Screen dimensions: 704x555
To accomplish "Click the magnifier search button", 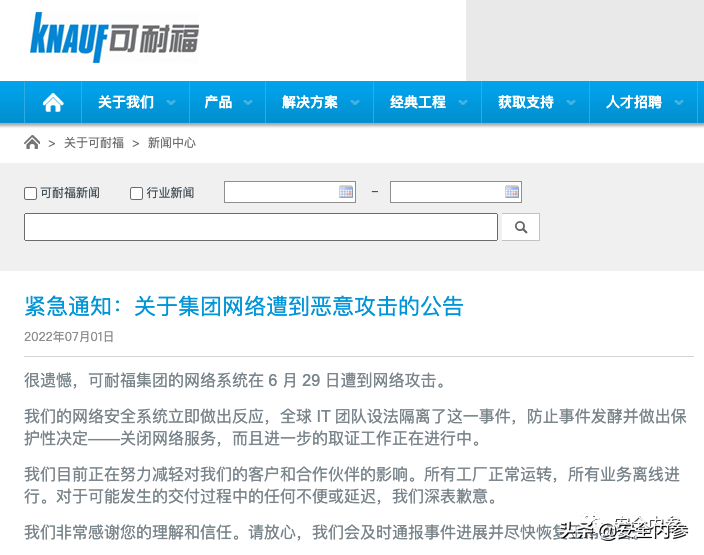I will pyautogui.click(x=521, y=227).
